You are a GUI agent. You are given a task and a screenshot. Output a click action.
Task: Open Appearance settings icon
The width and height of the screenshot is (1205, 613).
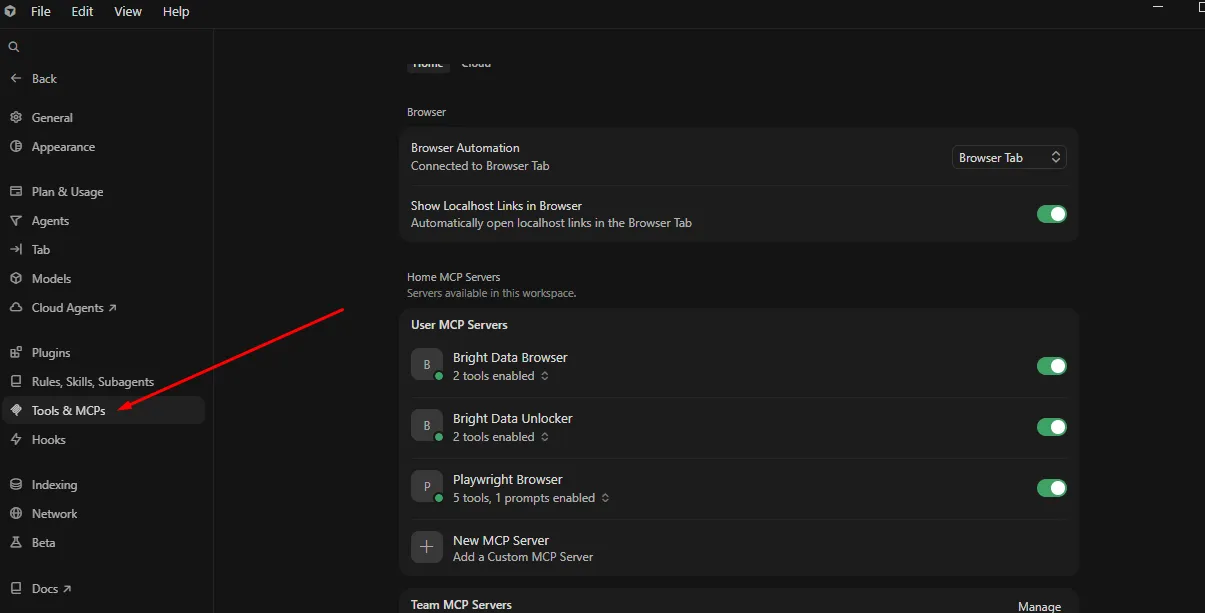point(16,147)
